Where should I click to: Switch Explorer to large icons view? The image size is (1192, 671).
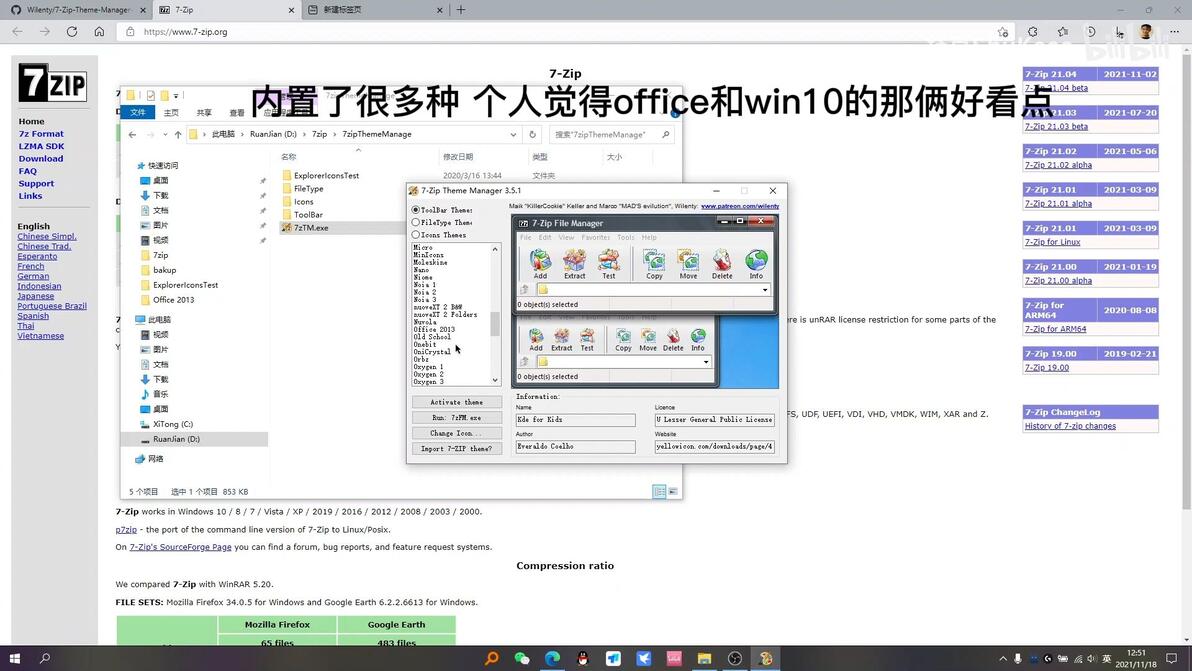tap(673, 492)
